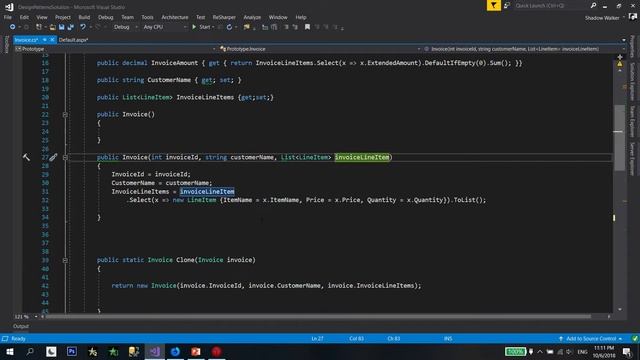640x360 pixels.
Task: Click the Navigate Backward arrow icon
Action: 12,27
